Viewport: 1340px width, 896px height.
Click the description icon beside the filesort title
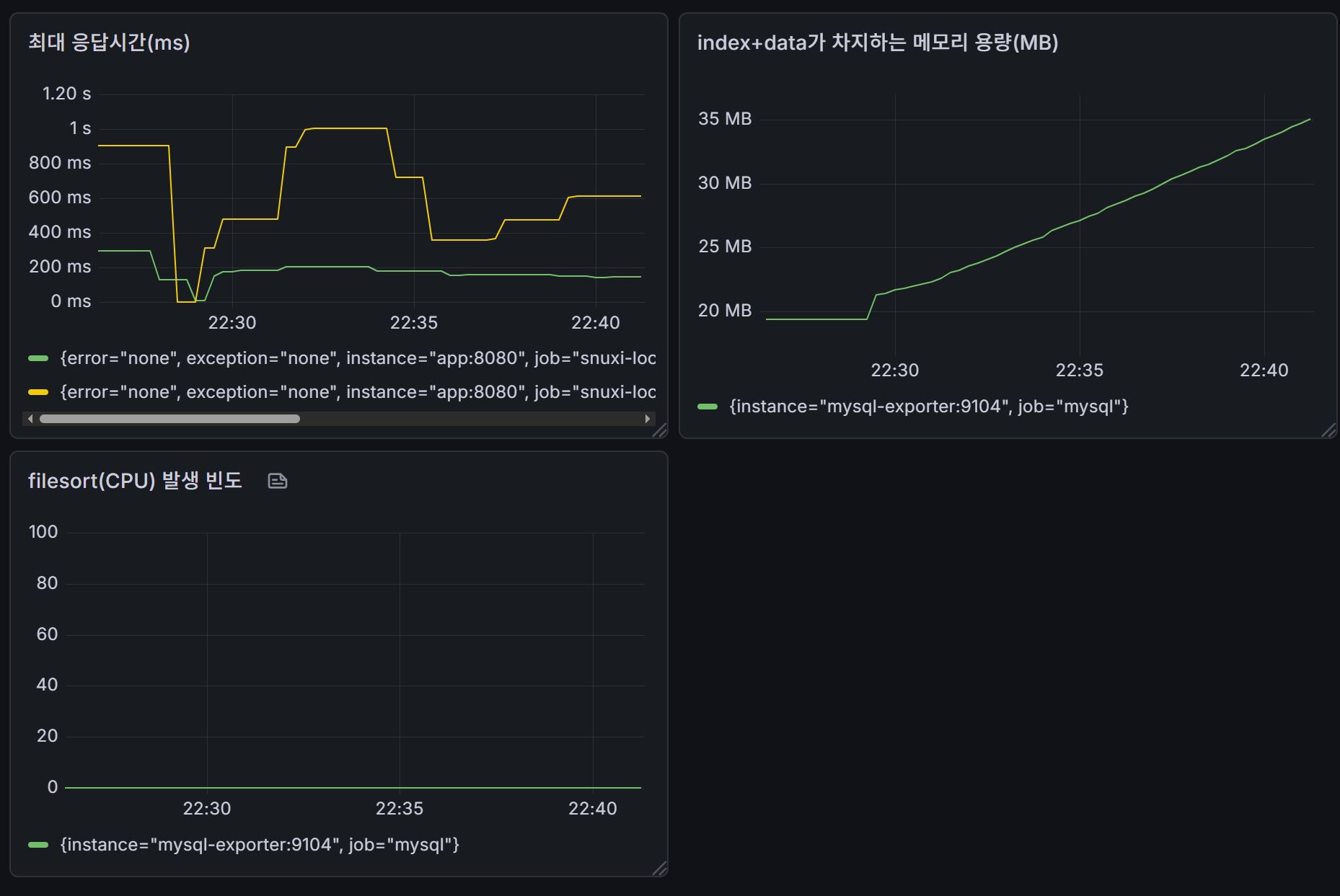277,481
